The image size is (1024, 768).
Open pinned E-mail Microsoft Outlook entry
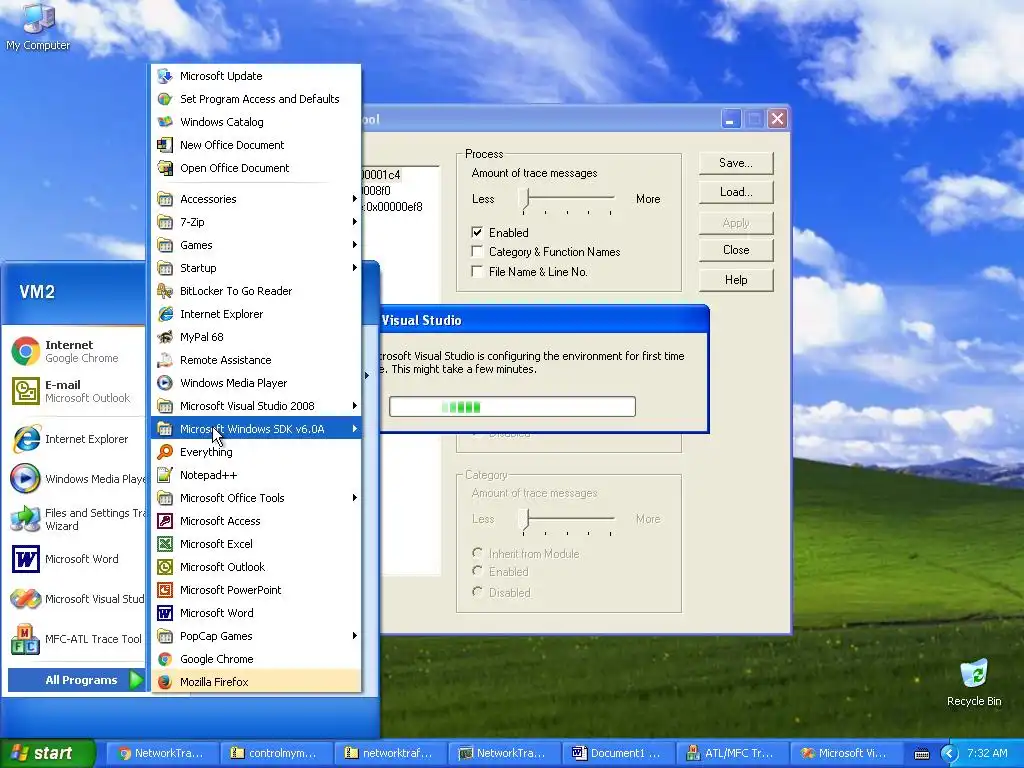(74, 391)
